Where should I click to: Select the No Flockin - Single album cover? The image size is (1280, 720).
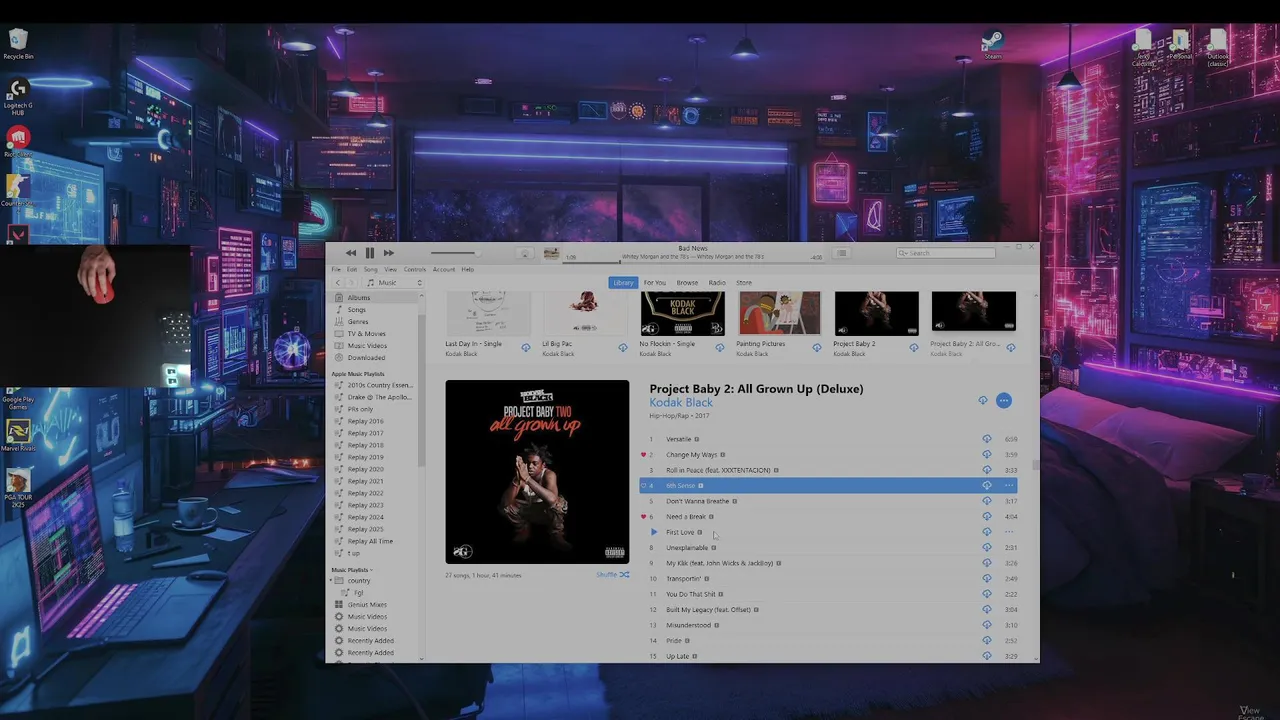click(682, 313)
